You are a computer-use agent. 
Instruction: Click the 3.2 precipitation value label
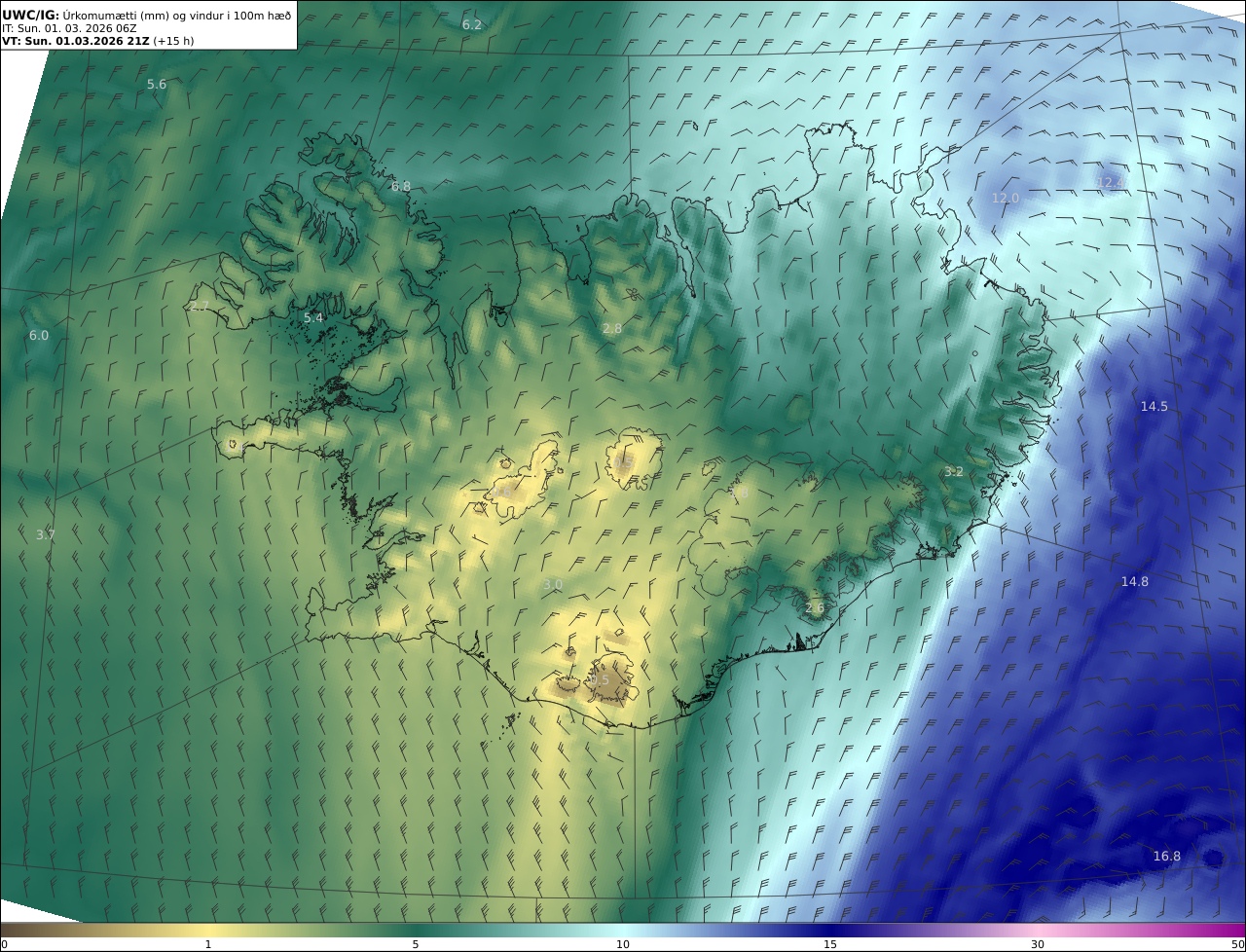(x=954, y=471)
